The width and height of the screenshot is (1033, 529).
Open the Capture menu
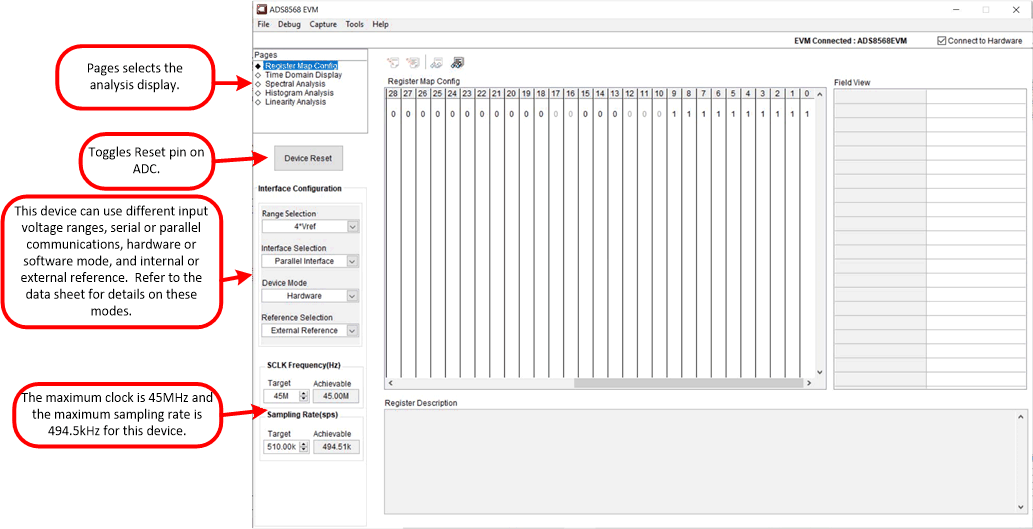coord(323,24)
